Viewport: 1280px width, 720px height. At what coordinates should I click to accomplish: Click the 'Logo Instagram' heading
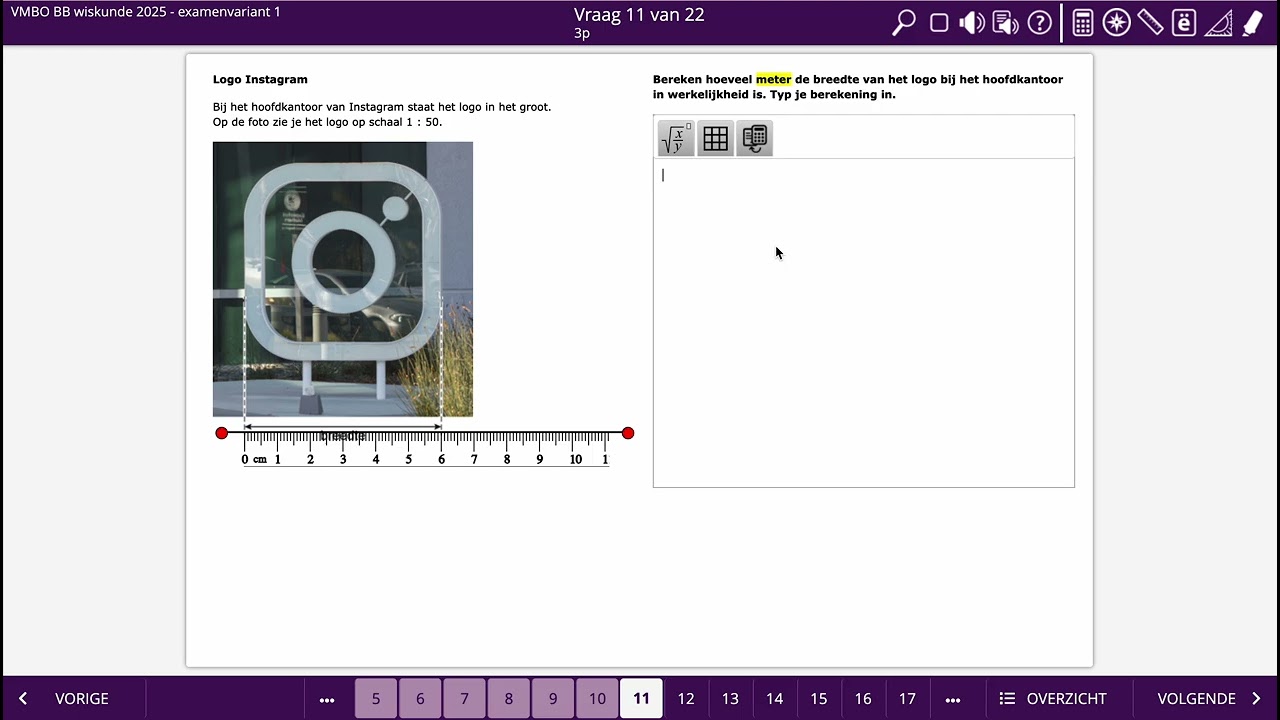pos(260,79)
